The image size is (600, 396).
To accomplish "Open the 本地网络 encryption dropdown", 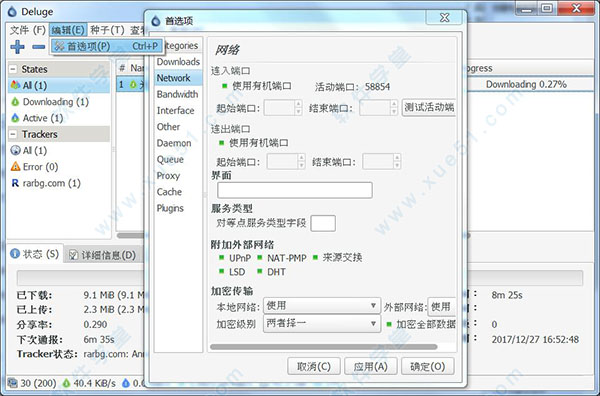I will pos(322,306).
